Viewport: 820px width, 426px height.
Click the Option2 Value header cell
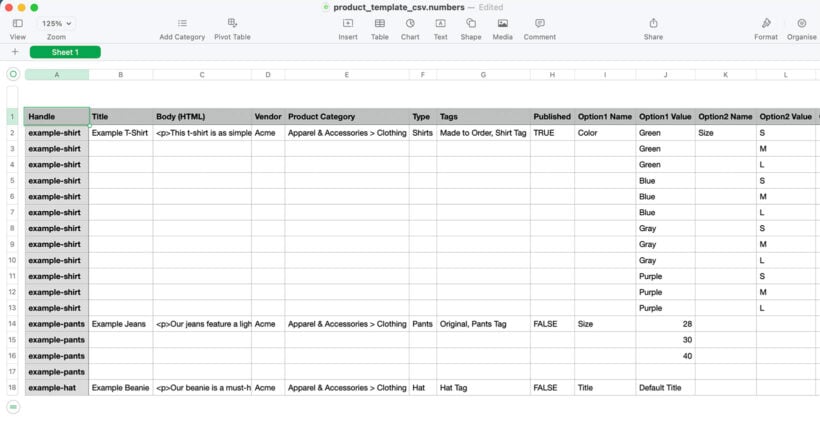pyautogui.click(x=785, y=117)
